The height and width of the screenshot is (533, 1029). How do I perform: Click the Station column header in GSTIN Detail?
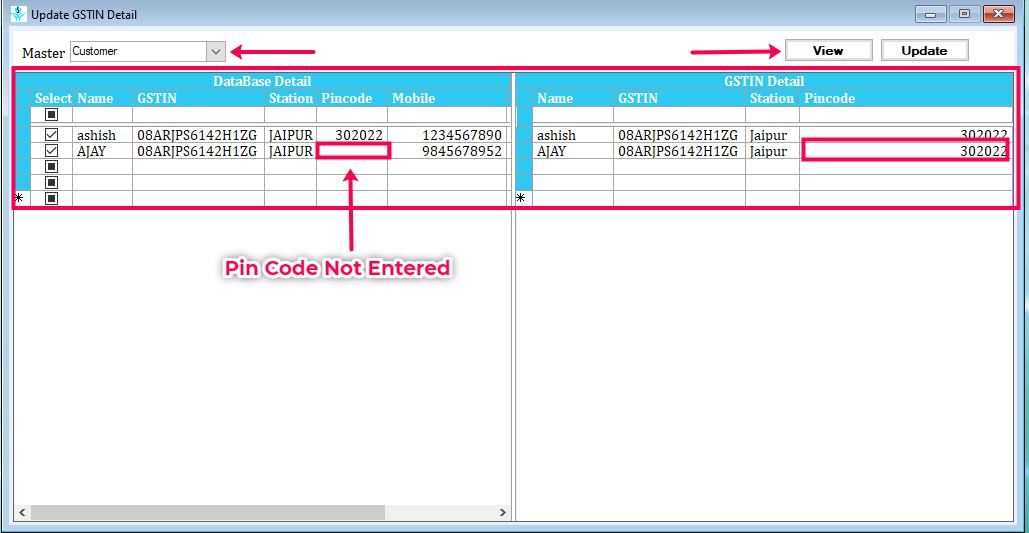(772, 98)
